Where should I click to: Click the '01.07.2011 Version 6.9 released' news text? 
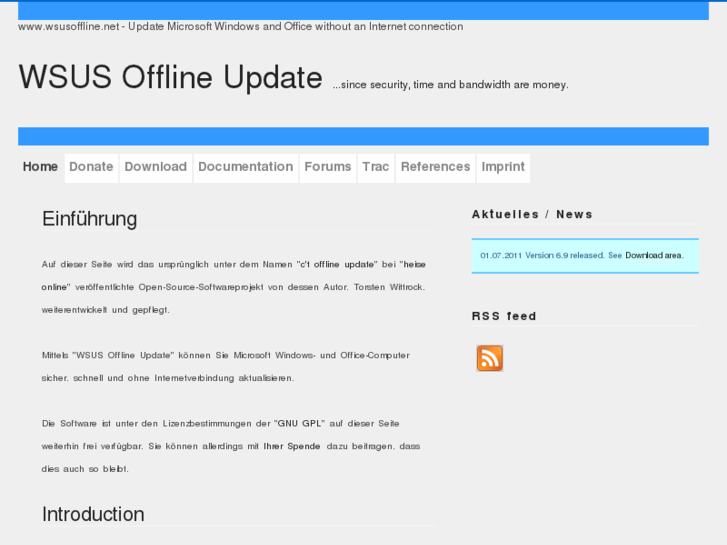(x=542, y=256)
